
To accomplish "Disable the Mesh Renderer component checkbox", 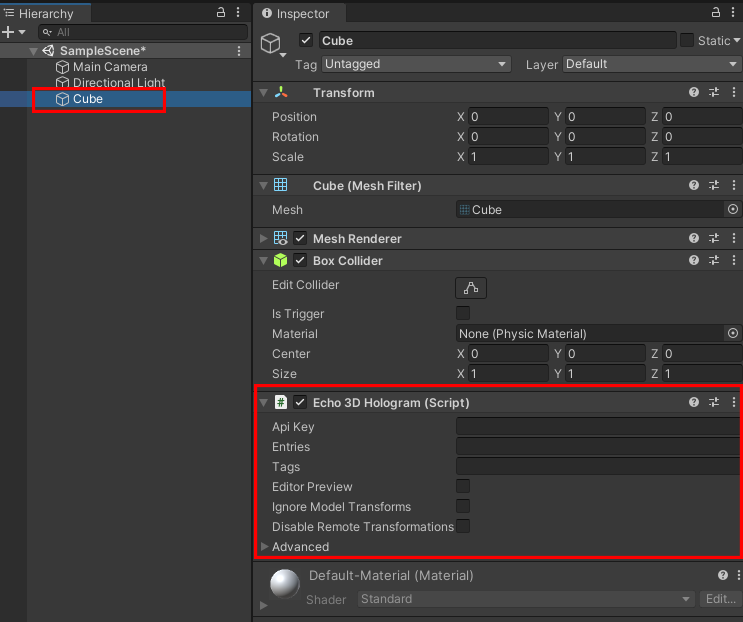I will click(x=300, y=238).
